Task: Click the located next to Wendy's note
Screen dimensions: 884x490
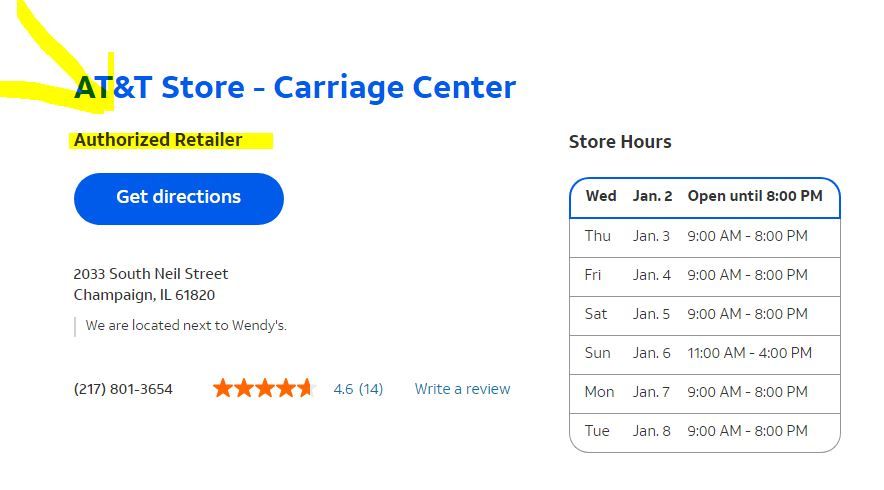Action: pyautogui.click(x=186, y=326)
